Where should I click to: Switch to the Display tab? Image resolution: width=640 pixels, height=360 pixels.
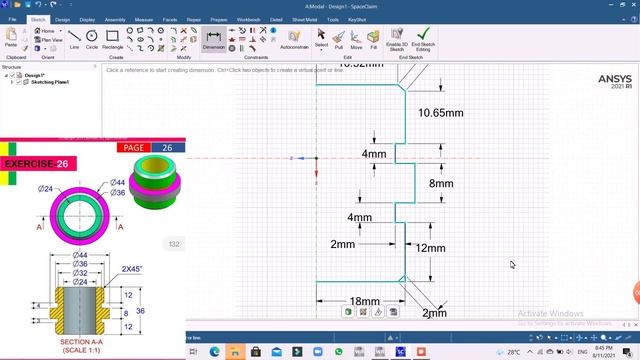[87, 20]
